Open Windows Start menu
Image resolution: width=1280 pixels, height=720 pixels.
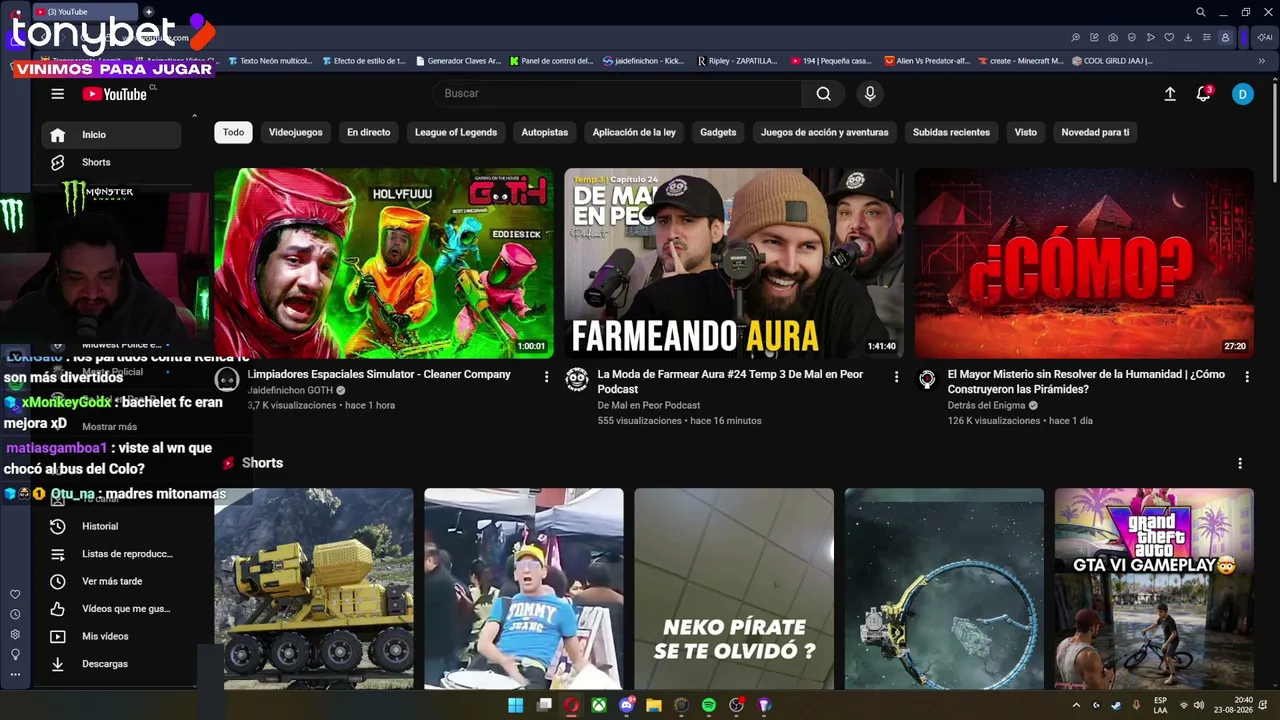tap(515, 705)
